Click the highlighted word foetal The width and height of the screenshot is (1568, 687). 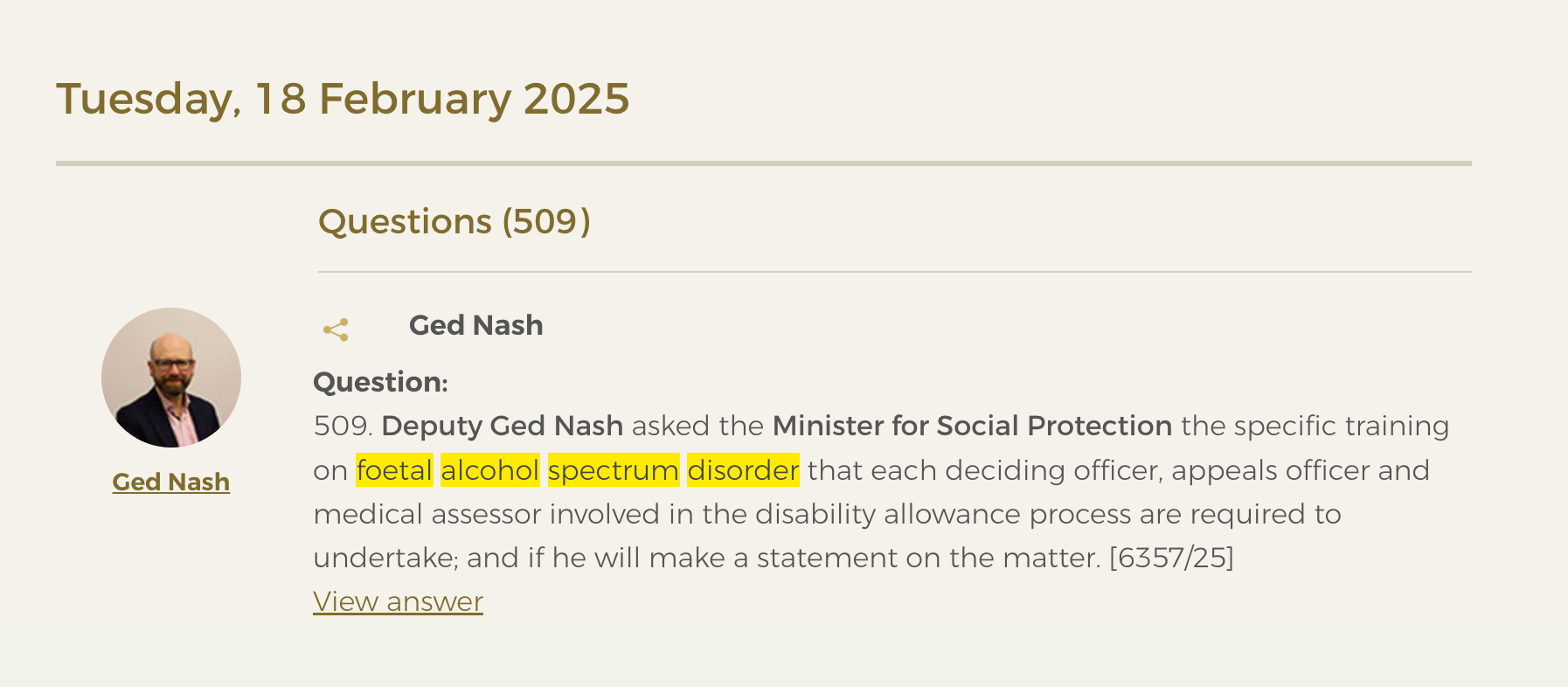point(394,470)
